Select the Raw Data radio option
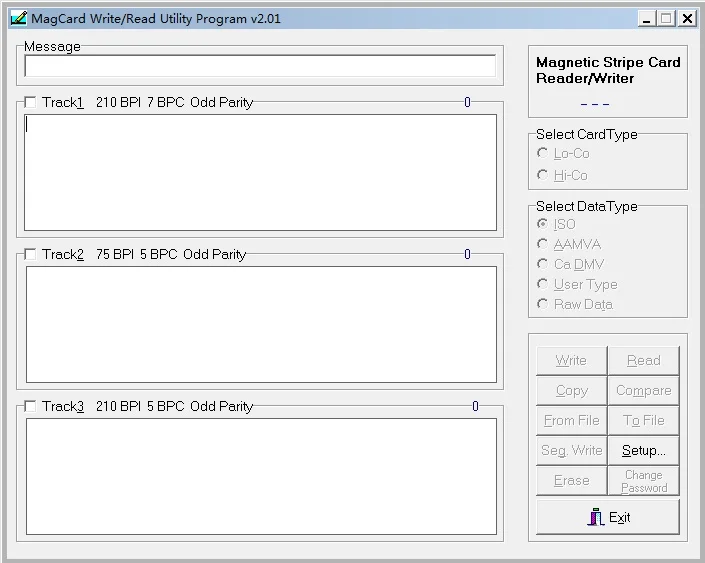The image size is (705, 563). click(x=543, y=304)
